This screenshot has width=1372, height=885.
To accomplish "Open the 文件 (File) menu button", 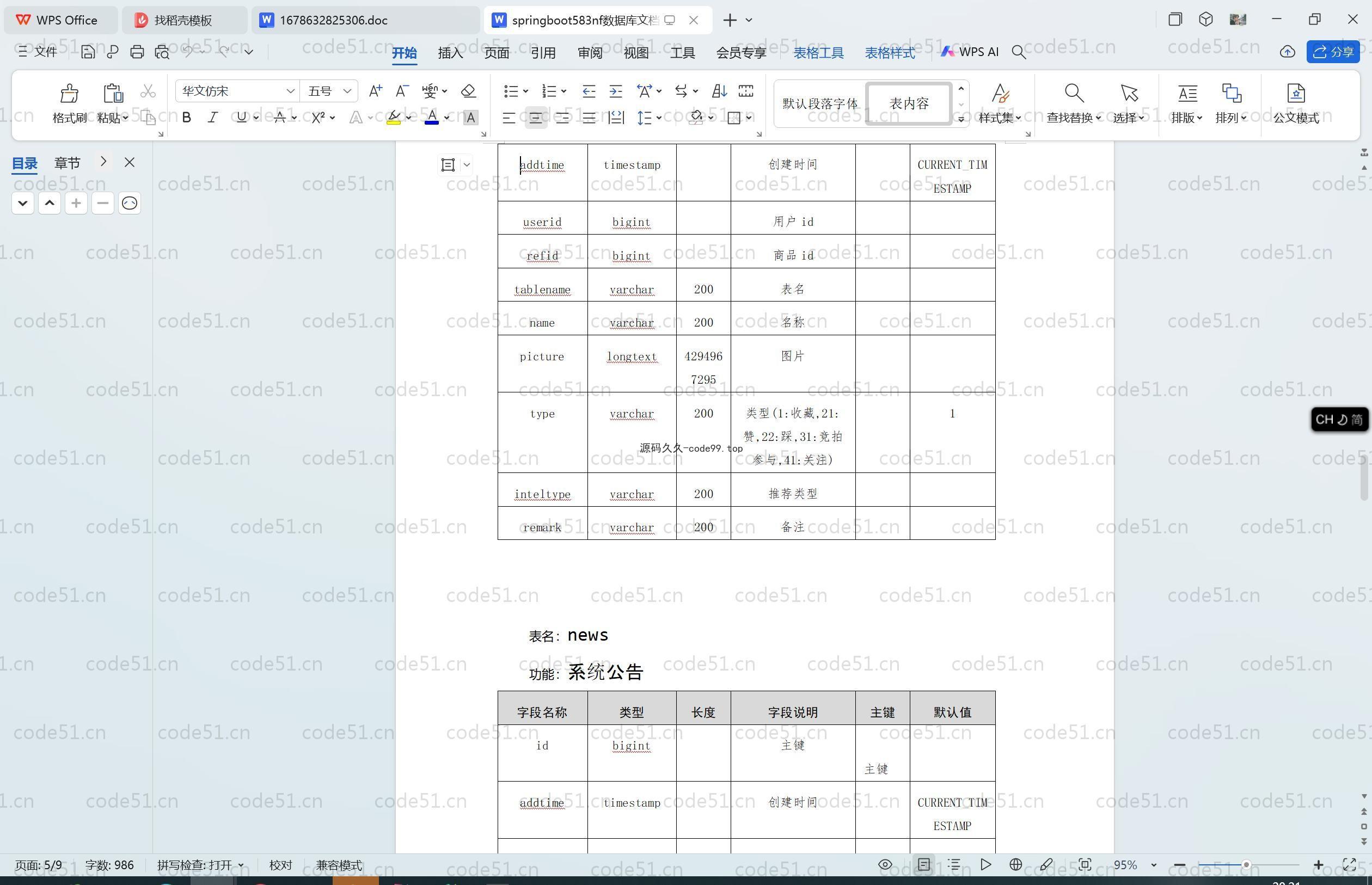I will point(38,52).
